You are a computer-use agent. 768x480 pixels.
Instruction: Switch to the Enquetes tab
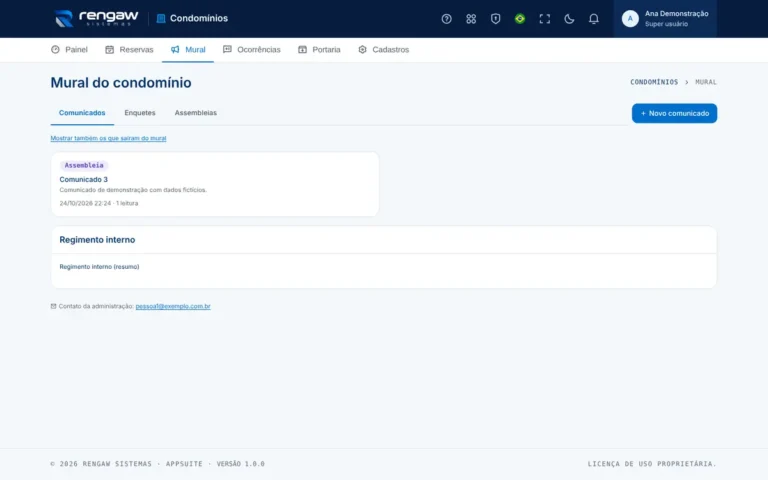click(x=140, y=113)
